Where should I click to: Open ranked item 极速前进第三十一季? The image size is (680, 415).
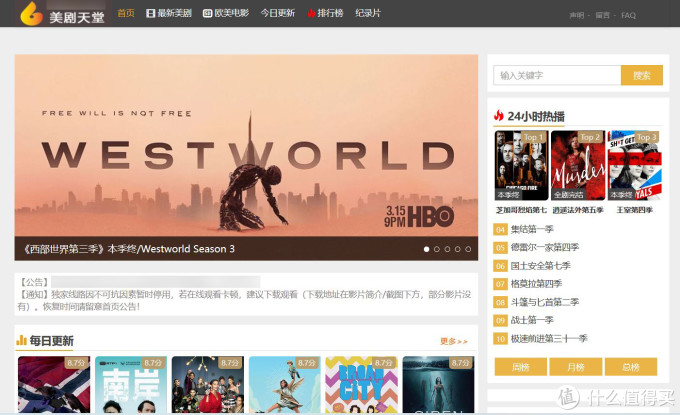[x=549, y=338]
